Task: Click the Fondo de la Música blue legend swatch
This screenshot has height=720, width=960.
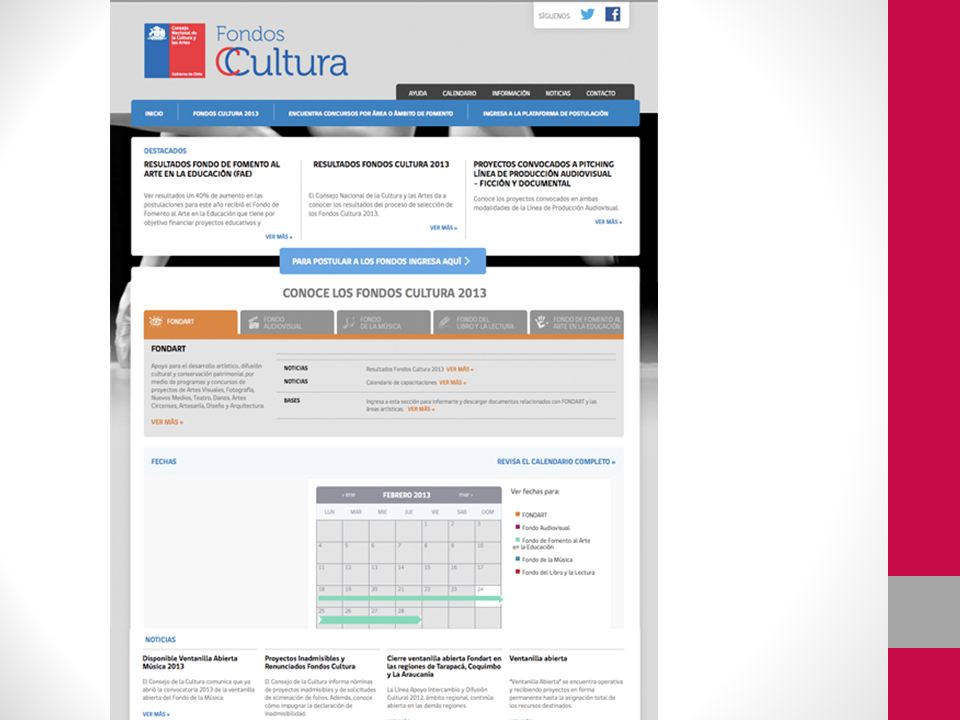Action: 517,559
